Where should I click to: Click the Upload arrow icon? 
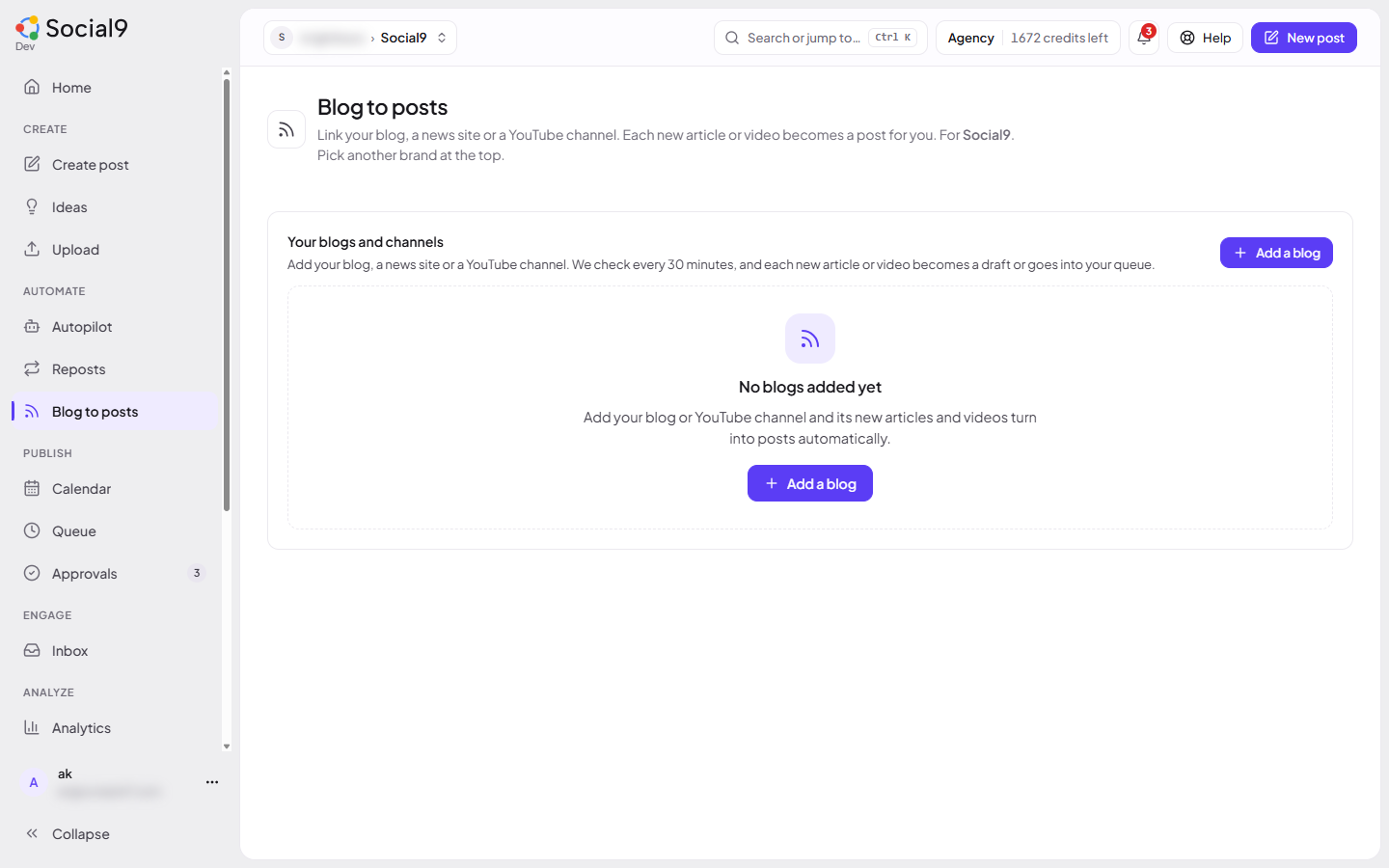[x=32, y=249]
